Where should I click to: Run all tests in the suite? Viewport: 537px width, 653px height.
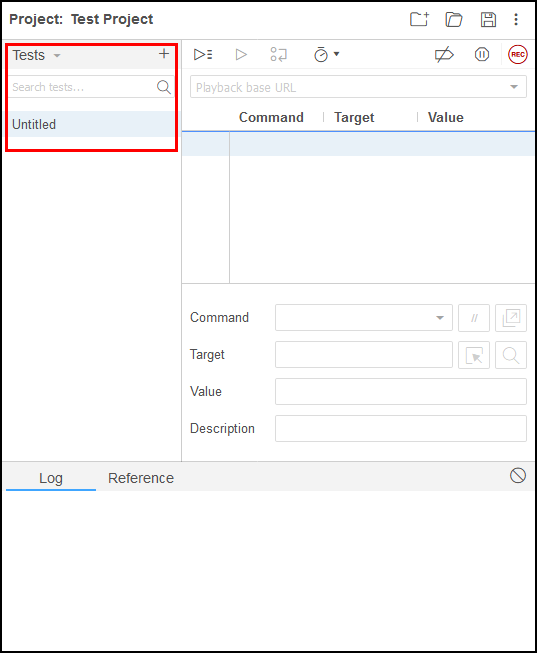(203, 54)
